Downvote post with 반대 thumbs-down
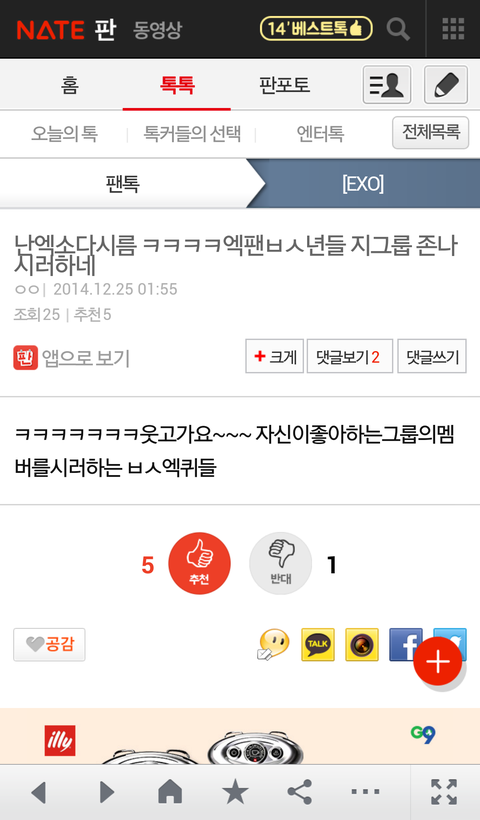The width and height of the screenshot is (480, 820). pos(281,564)
